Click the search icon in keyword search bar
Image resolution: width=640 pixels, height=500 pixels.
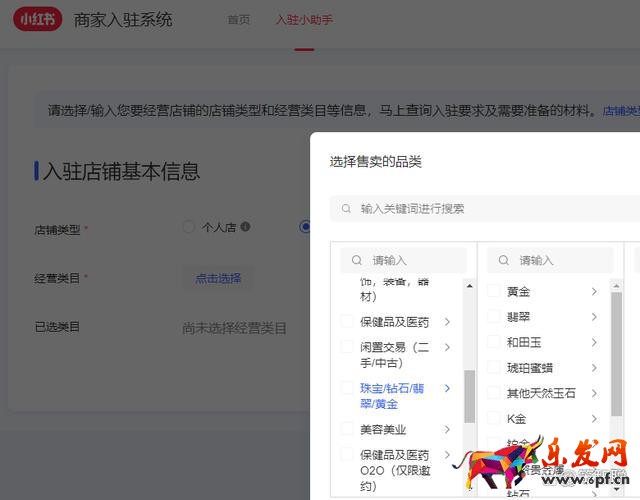coord(346,209)
